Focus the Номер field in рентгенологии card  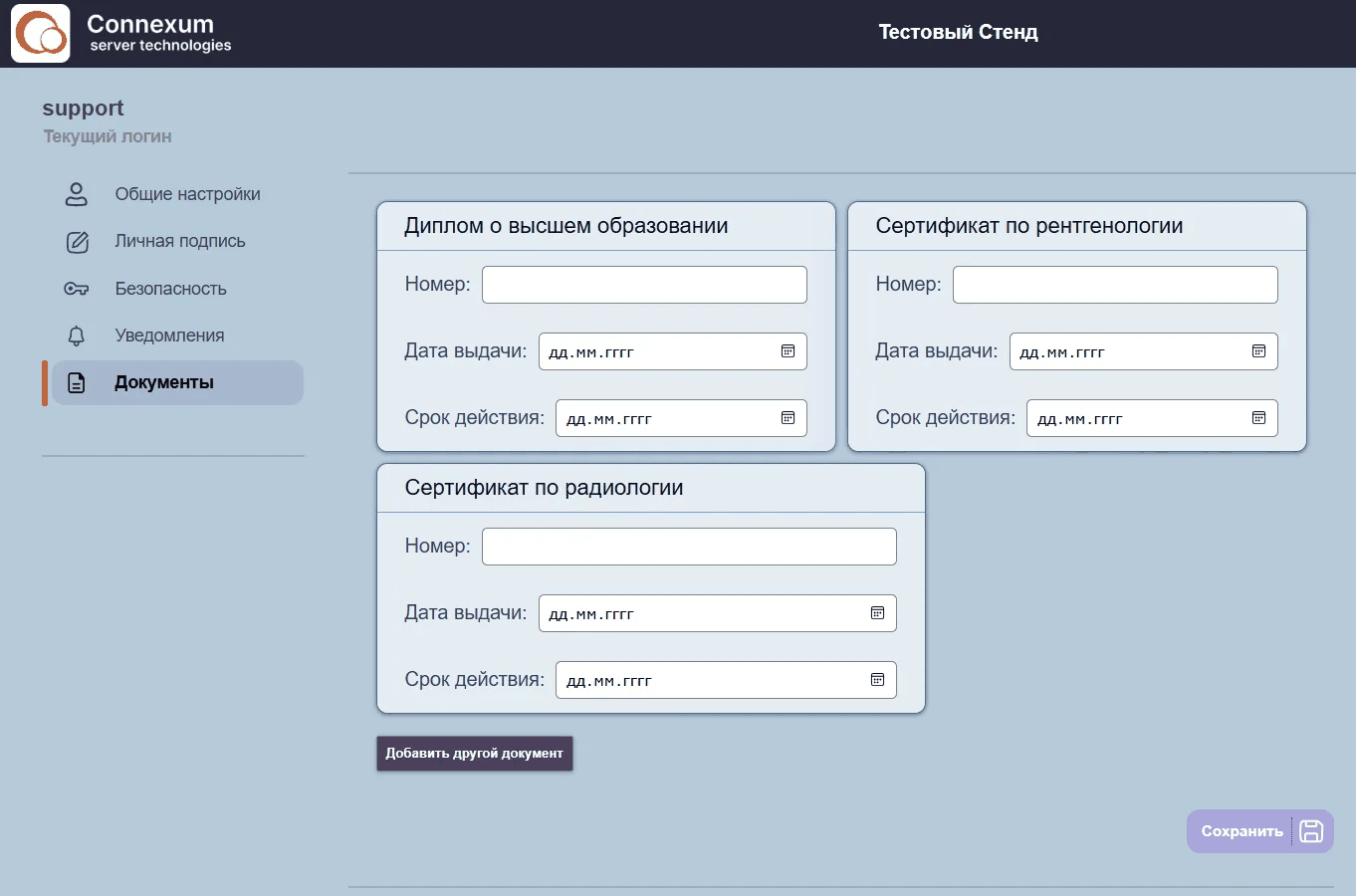1115,285
